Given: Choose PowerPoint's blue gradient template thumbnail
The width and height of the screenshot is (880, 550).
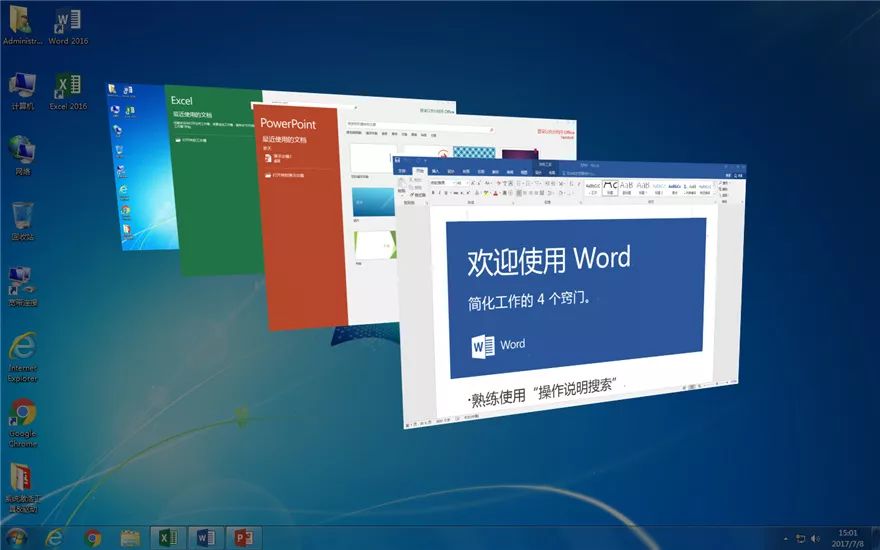Looking at the screenshot, I should click(373, 203).
